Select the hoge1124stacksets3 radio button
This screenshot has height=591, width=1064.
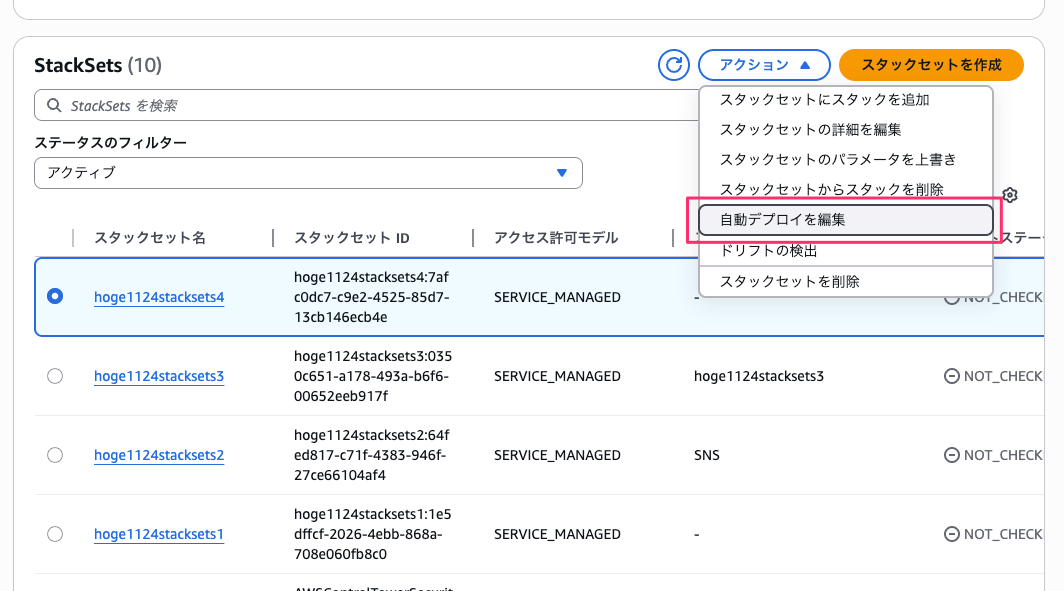point(55,376)
